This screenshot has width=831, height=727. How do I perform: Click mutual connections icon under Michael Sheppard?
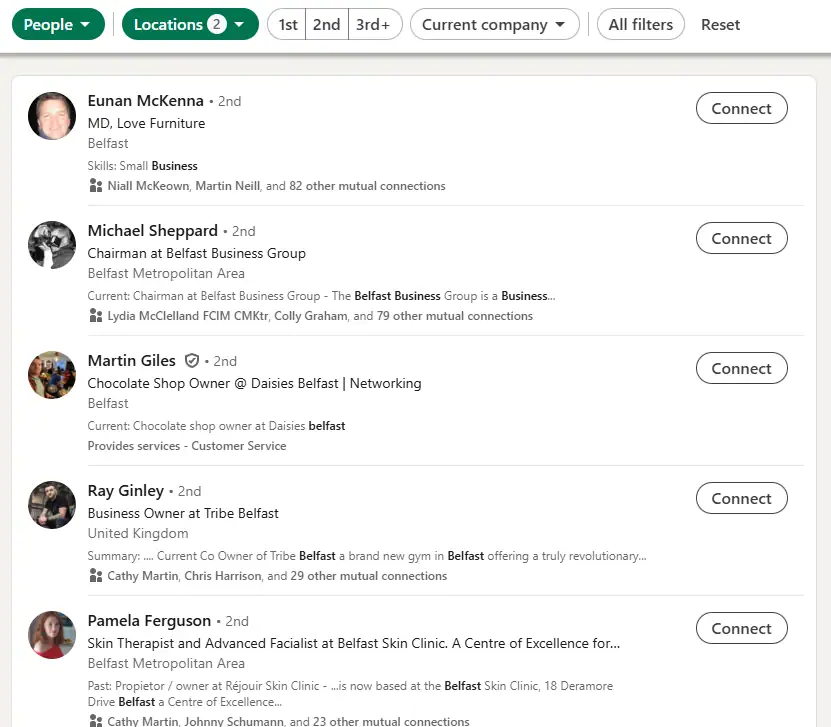point(95,316)
